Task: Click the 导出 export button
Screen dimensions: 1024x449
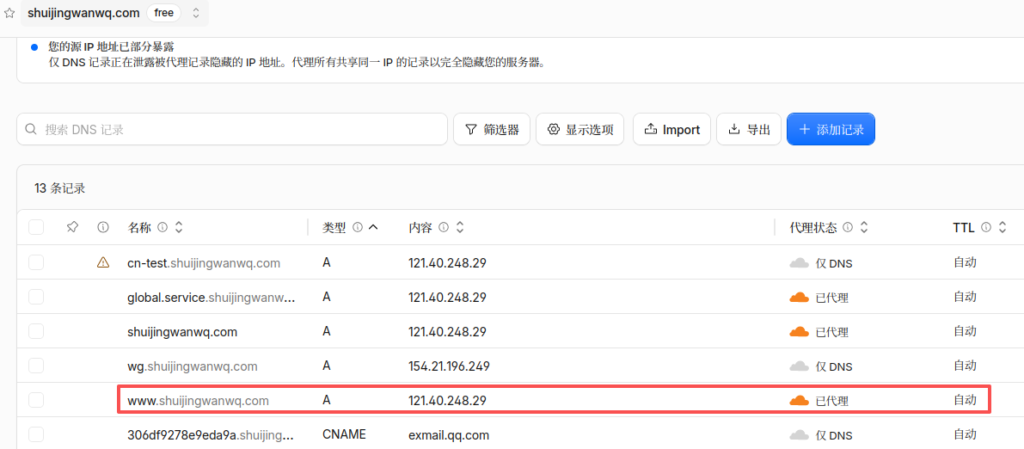Action: coord(749,129)
